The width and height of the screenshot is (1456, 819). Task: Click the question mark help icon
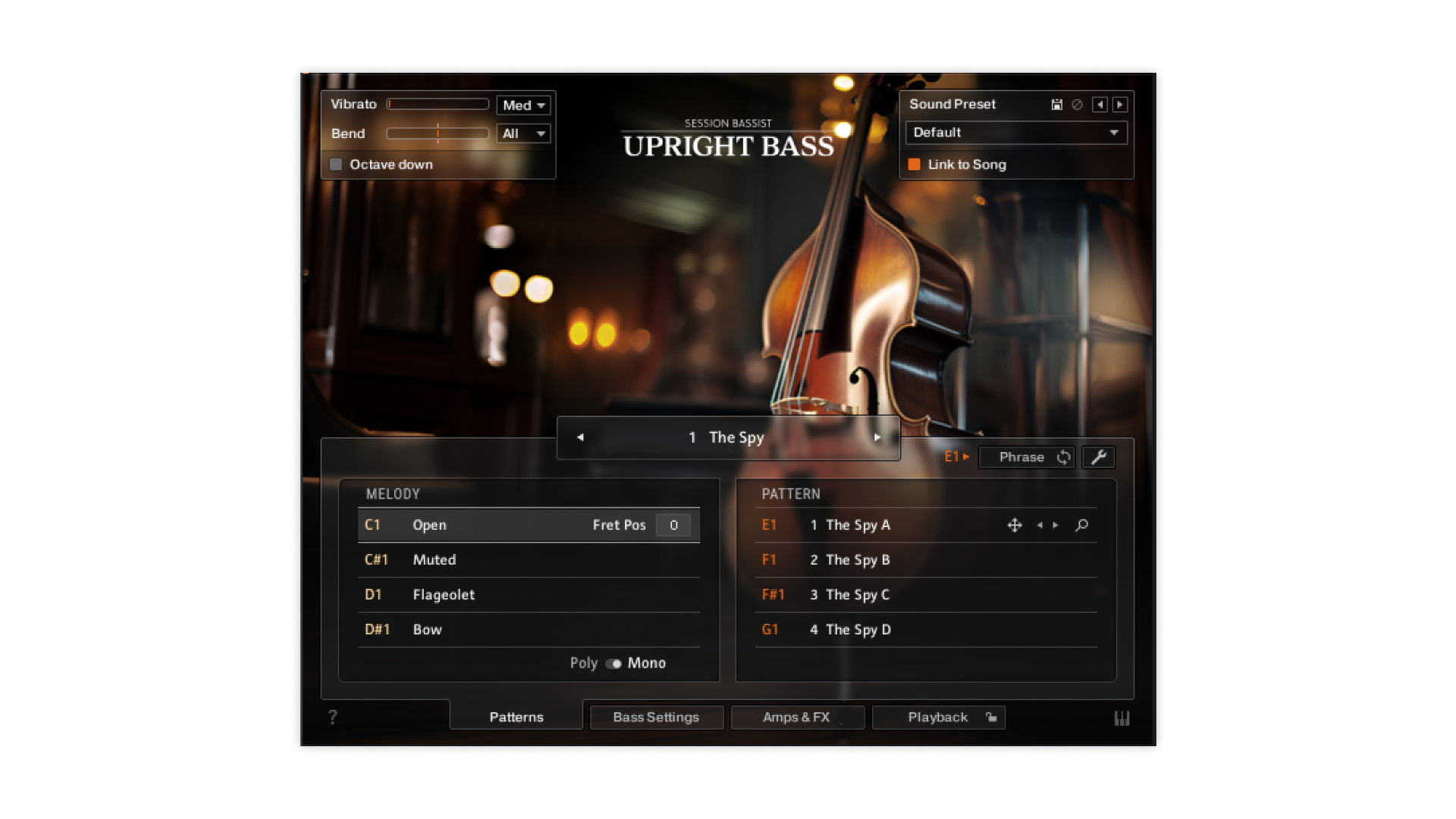pos(332,717)
